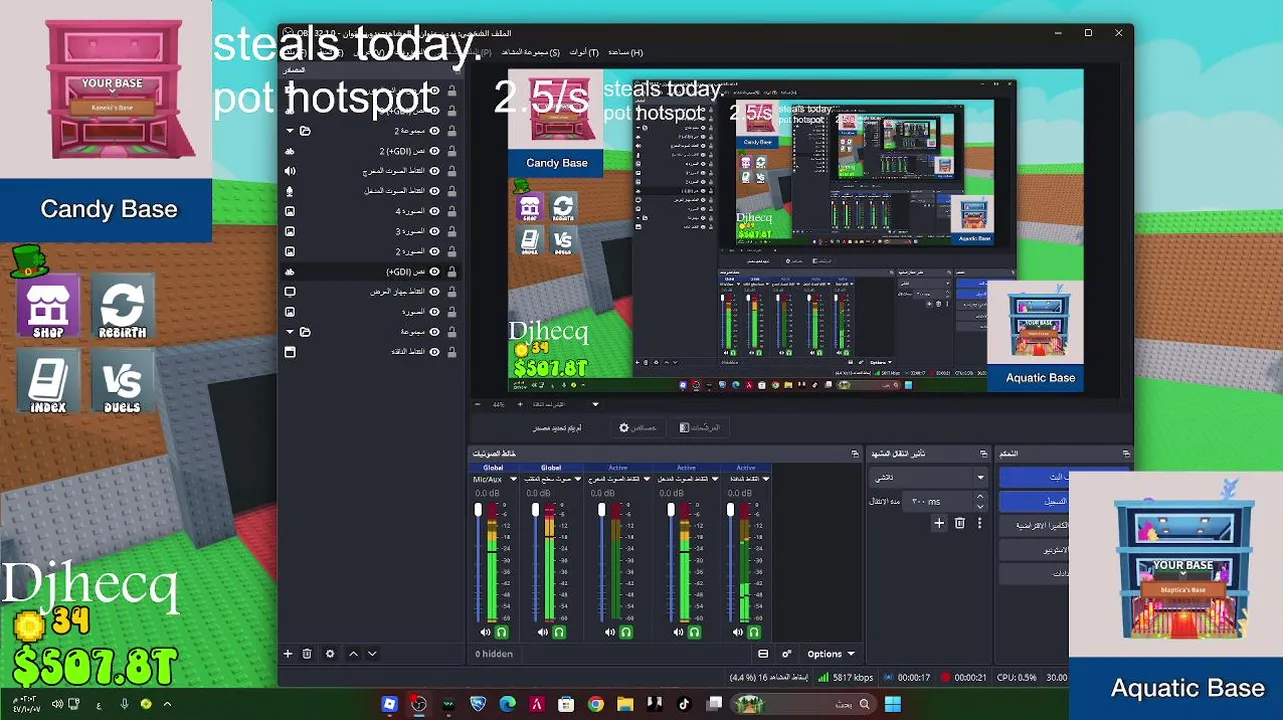The height and width of the screenshot is (720, 1283).
Task: Click the 300 ms duration field
Action: (x=935, y=501)
